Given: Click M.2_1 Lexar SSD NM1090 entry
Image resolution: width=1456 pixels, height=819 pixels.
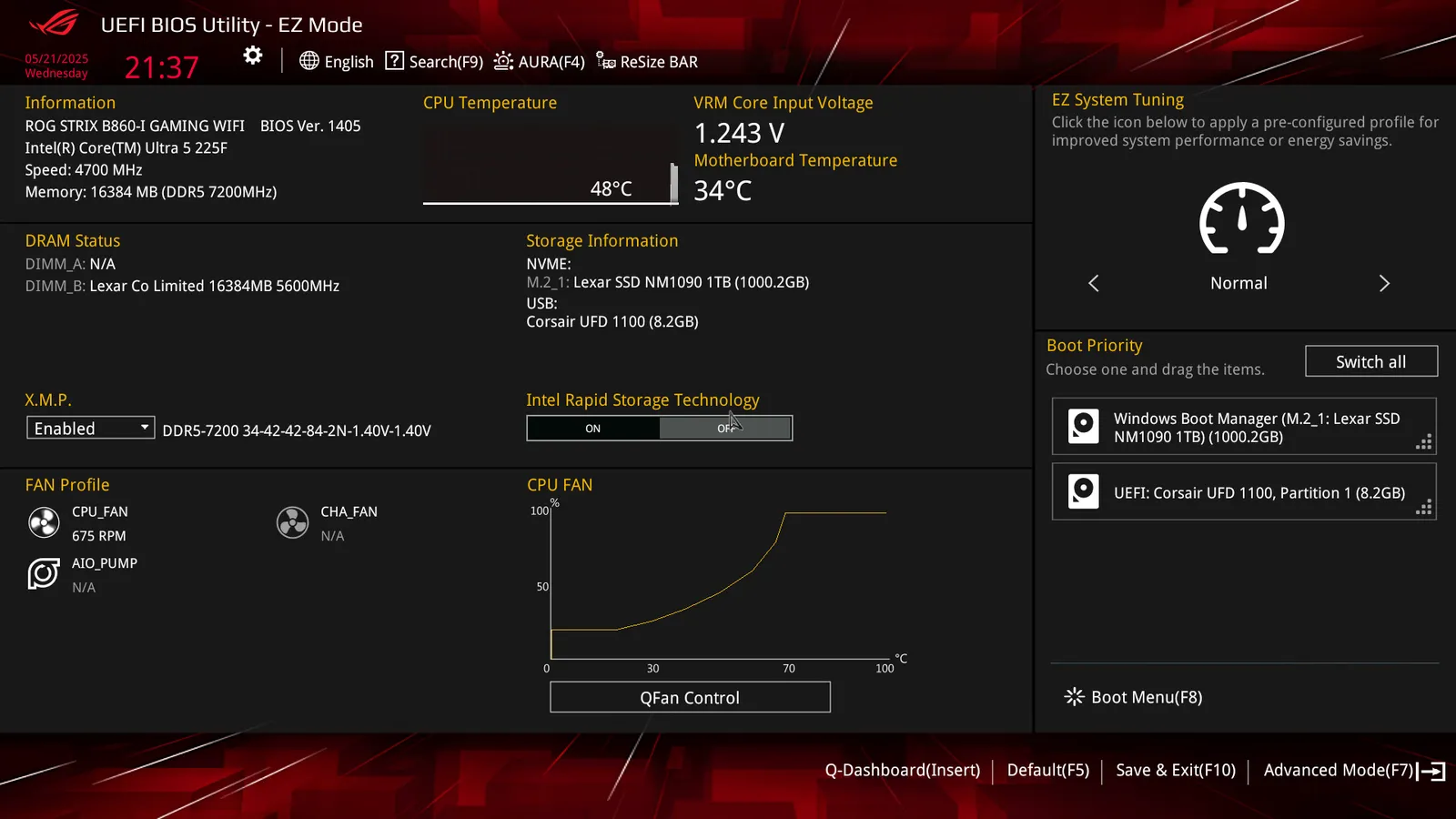Looking at the screenshot, I should point(668,282).
